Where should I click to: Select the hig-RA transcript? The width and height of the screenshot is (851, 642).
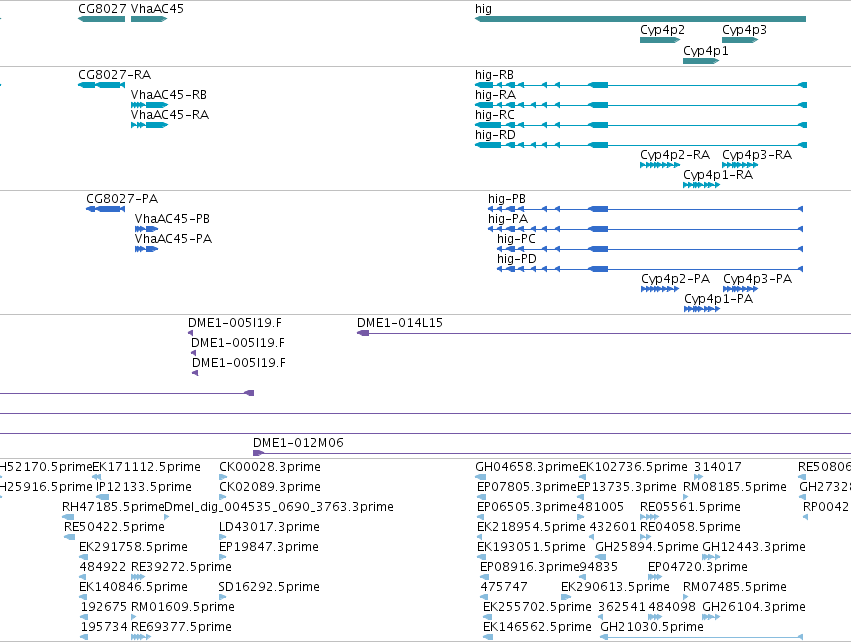(x=495, y=95)
